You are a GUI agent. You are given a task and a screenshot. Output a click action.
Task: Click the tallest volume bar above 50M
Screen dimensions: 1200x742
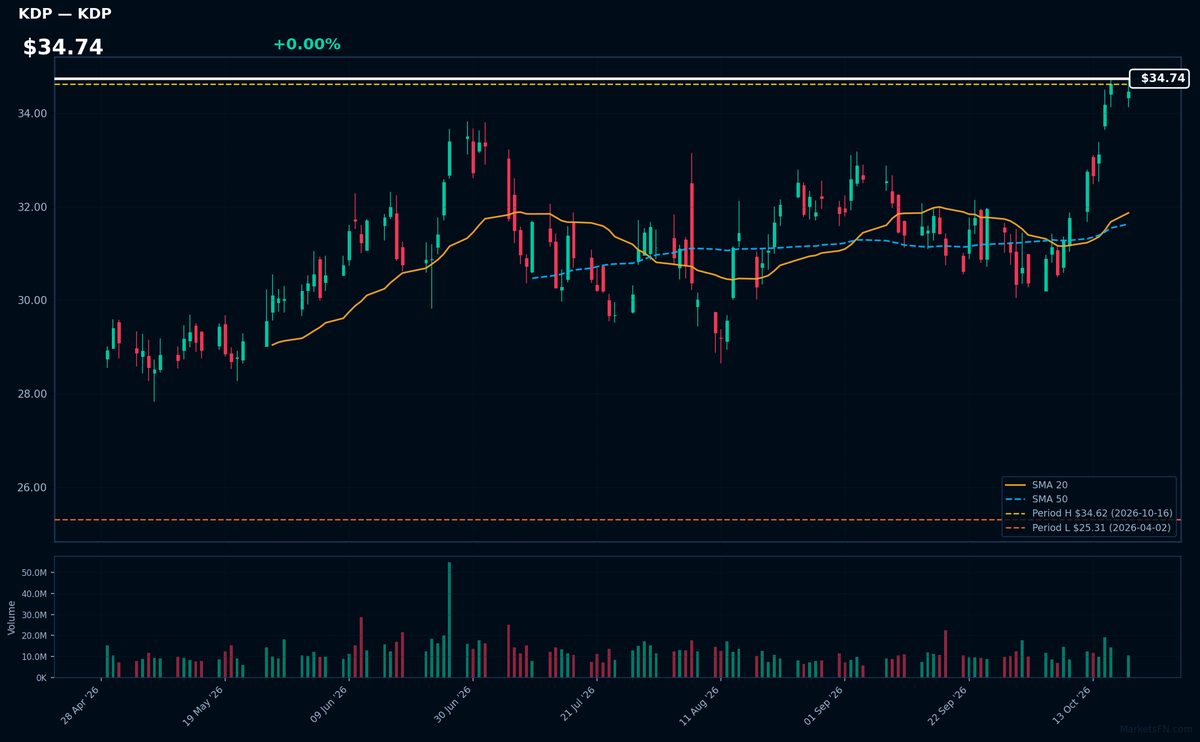click(449, 620)
